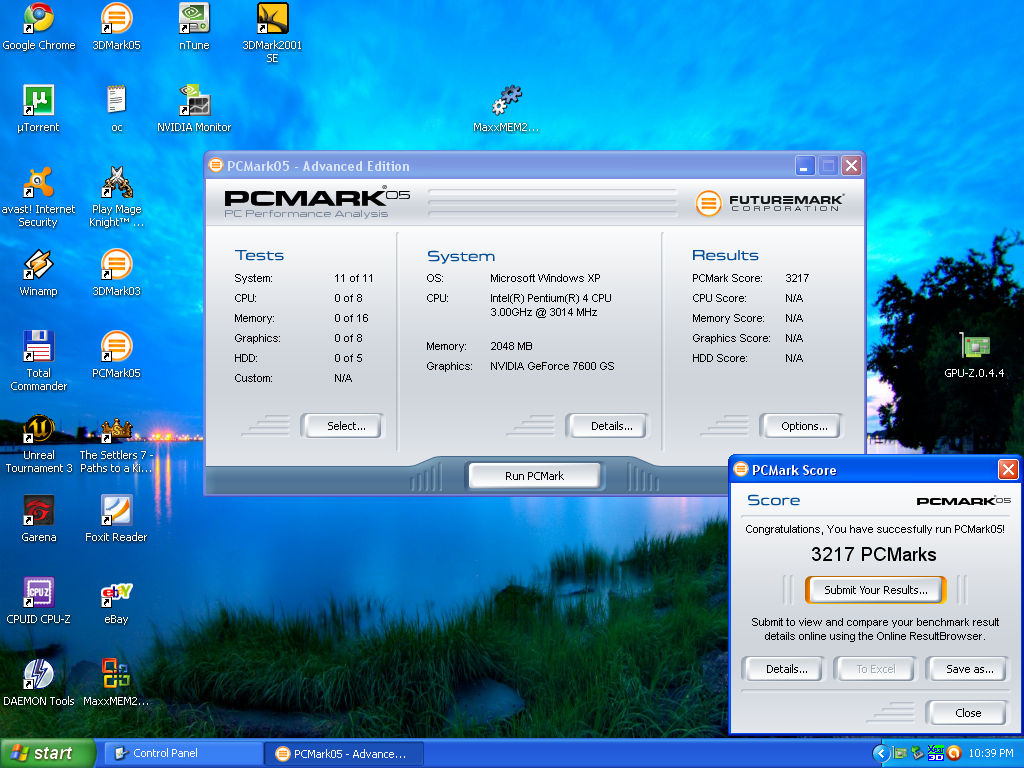Click the Run PCMark button

[x=534, y=476]
